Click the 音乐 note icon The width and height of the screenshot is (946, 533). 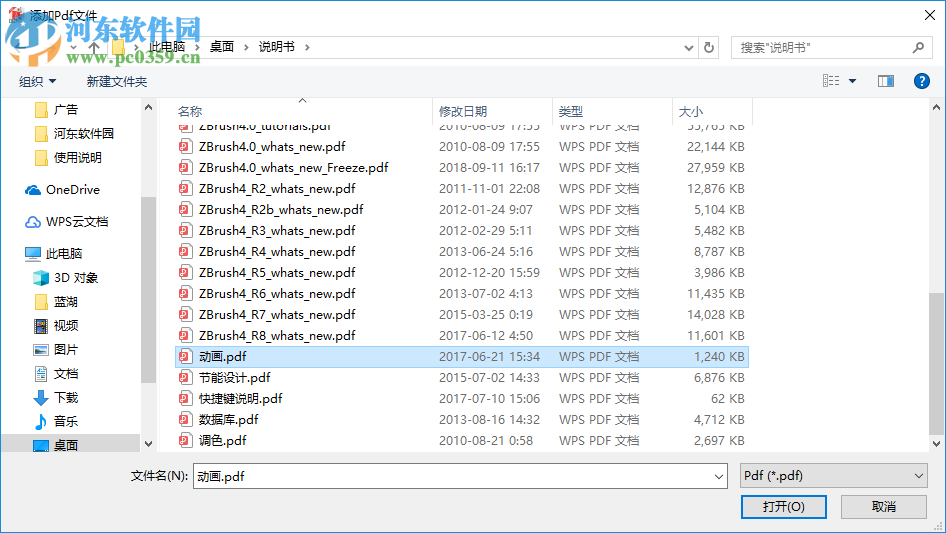coord(41,421)
